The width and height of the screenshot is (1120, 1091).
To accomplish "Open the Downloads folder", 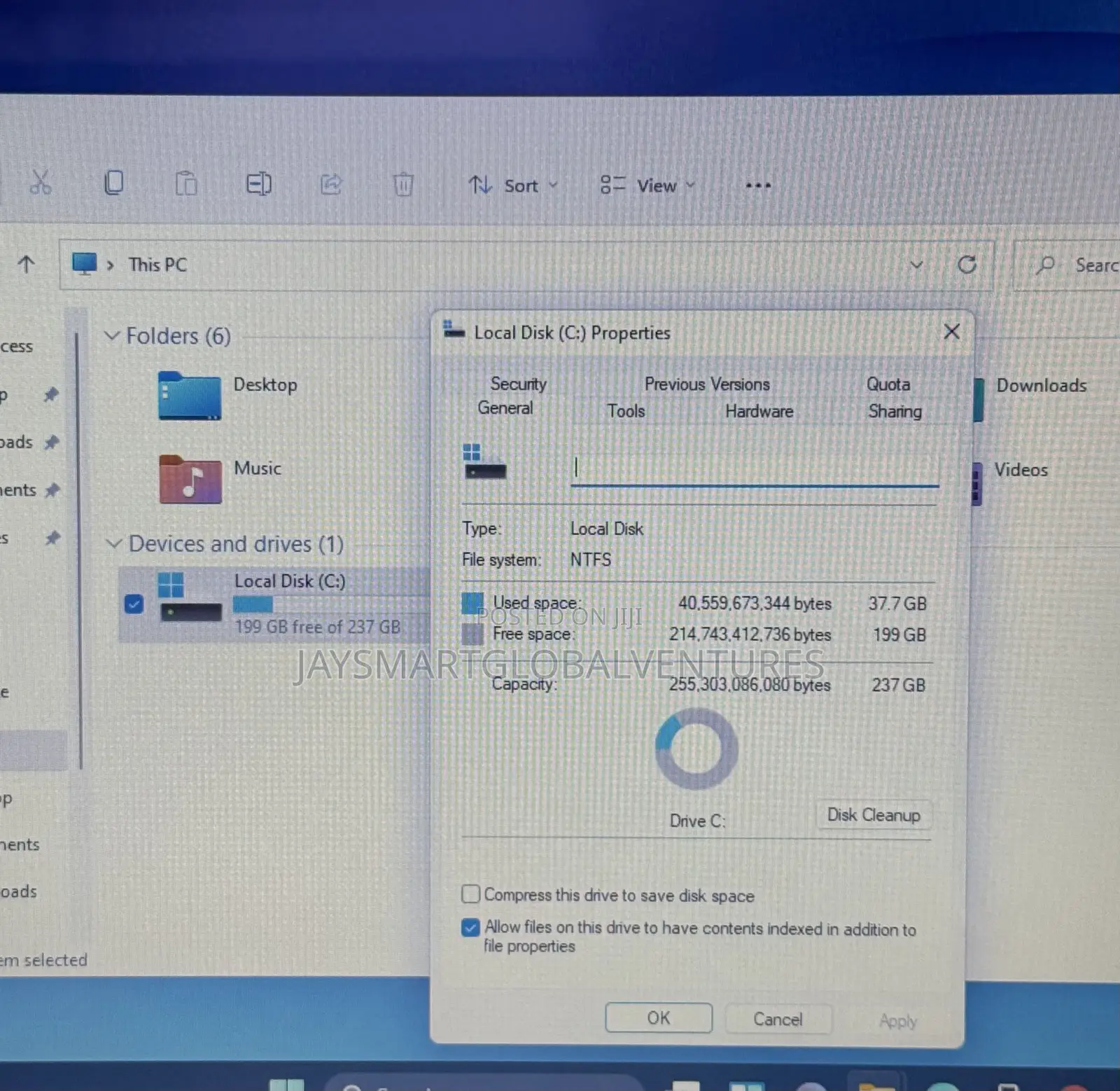I will point(1041,386).
